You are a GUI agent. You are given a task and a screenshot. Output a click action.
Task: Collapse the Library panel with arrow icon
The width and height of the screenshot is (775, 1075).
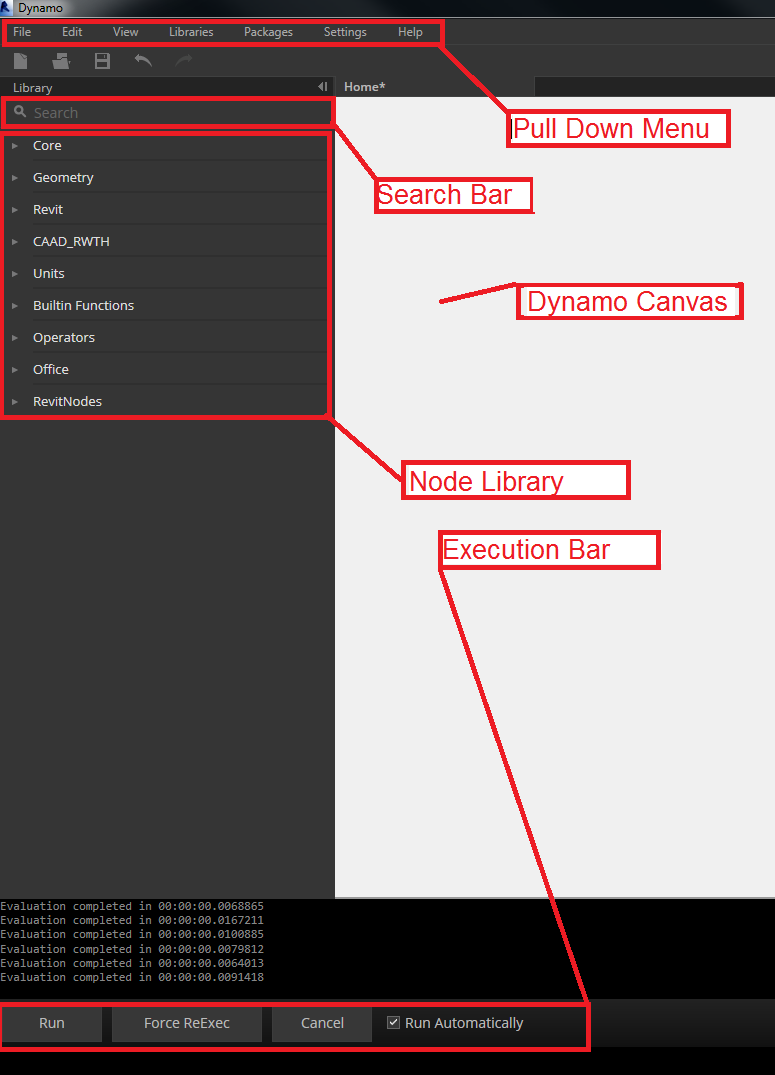click(x=322, y=86)
